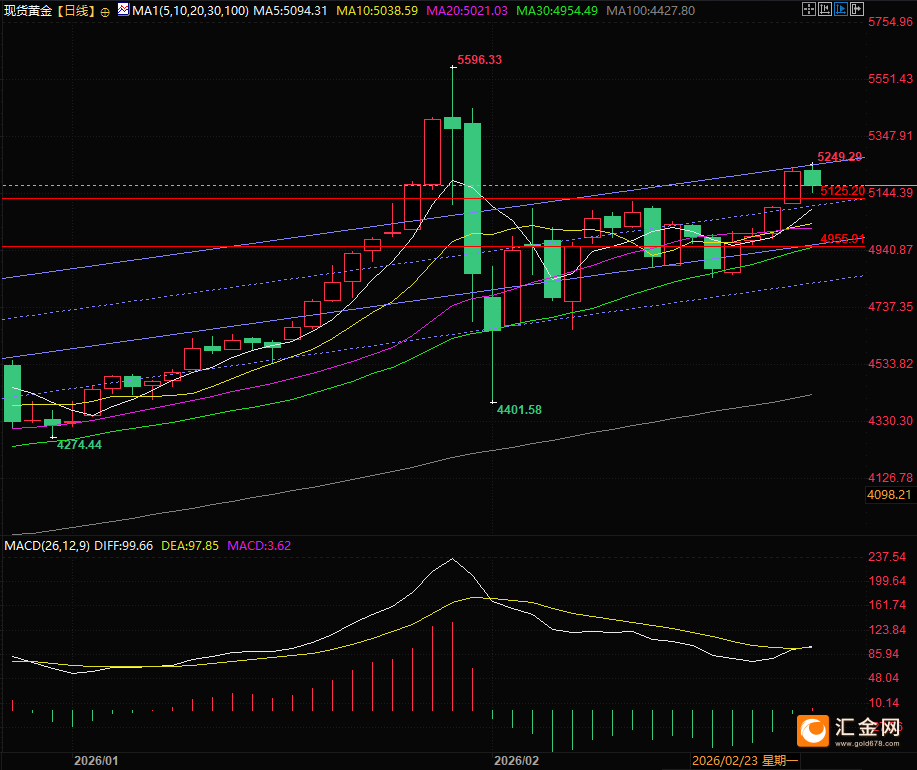
Task: Click the 4940.87 axis price
Action: click(891, 250)
